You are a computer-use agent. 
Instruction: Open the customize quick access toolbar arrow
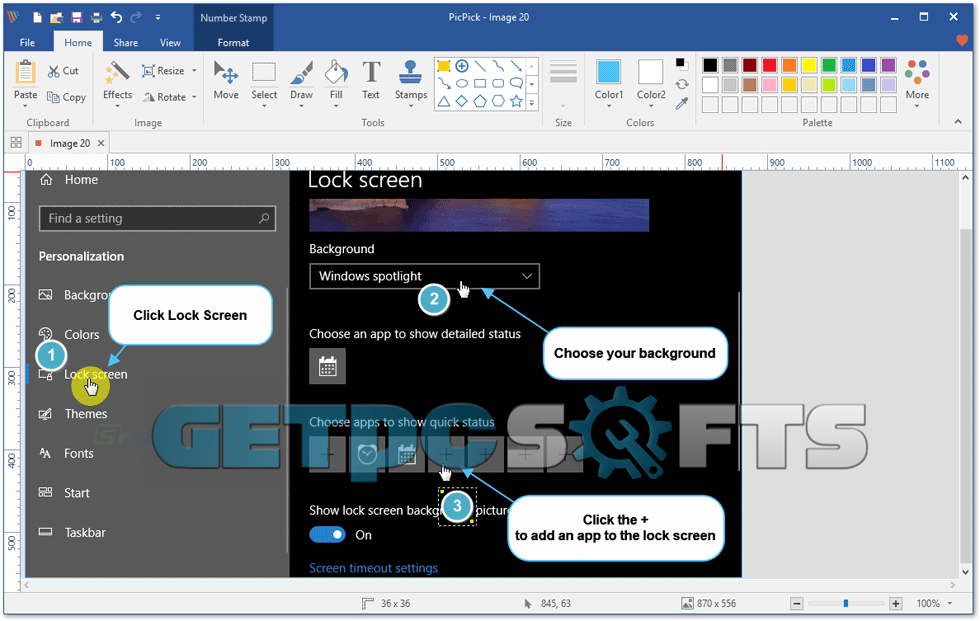[158, 17]
